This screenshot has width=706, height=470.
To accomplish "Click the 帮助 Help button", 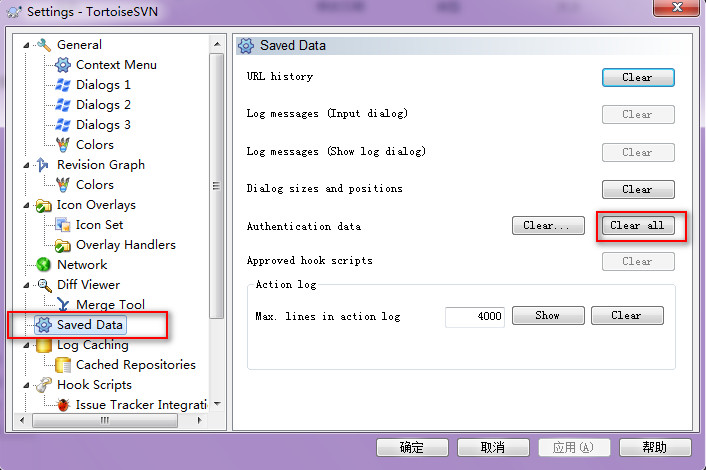I will (x=655, y=447).
